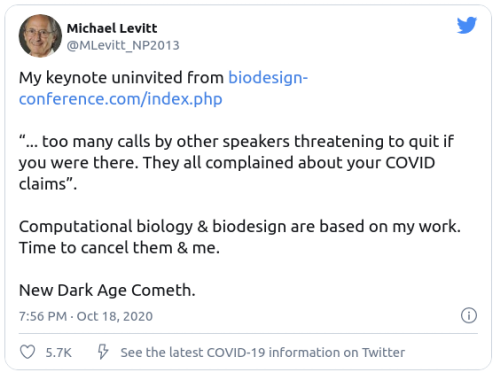The image size is (500, 372).
Task: Open the tweet info icon
Action: 469,315
